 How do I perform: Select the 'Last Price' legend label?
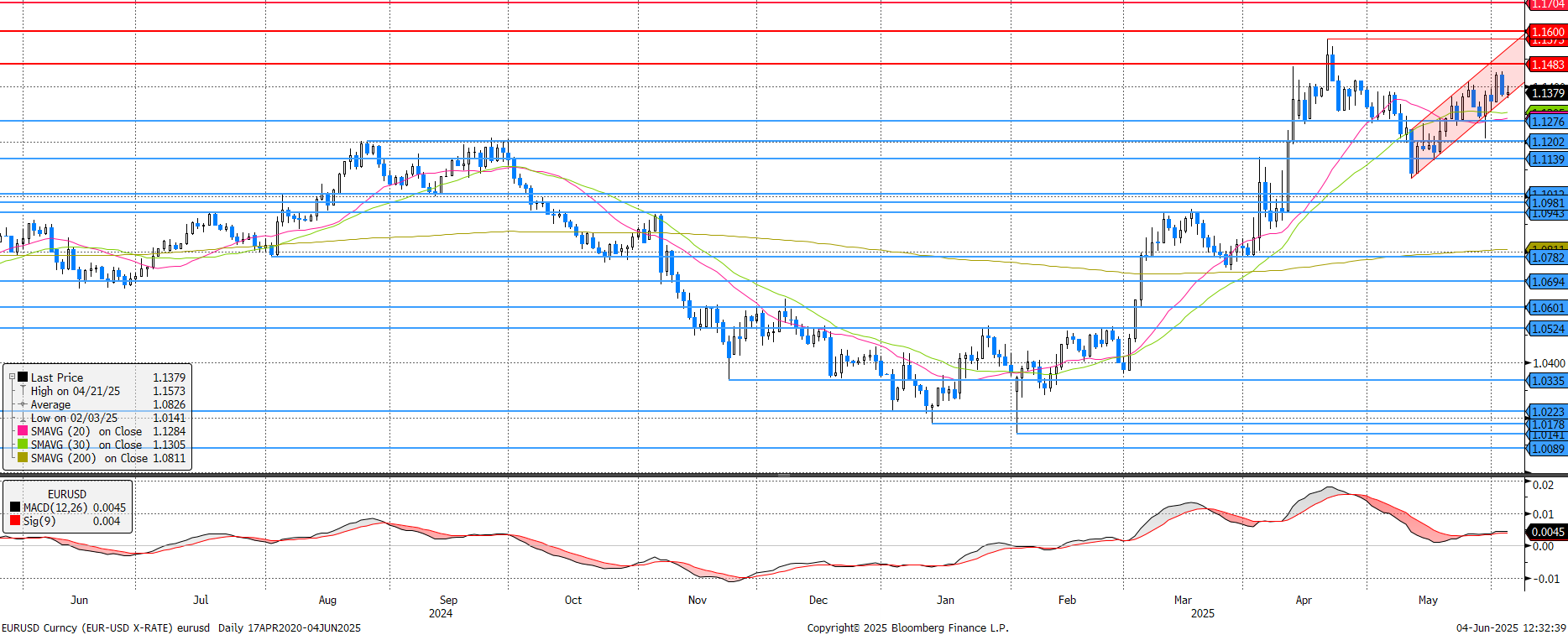click(57, 377)
